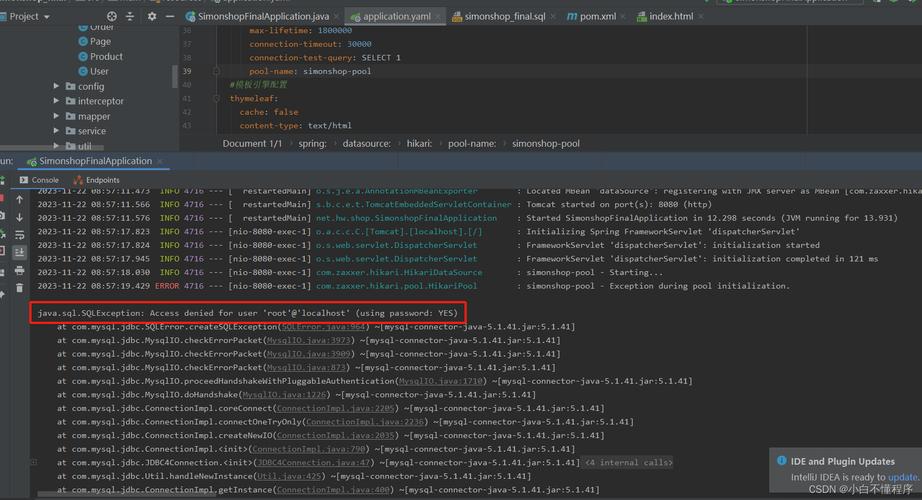Click the print icon in console toolbar
The image size is (922, 500).
(x=19, y=270)
